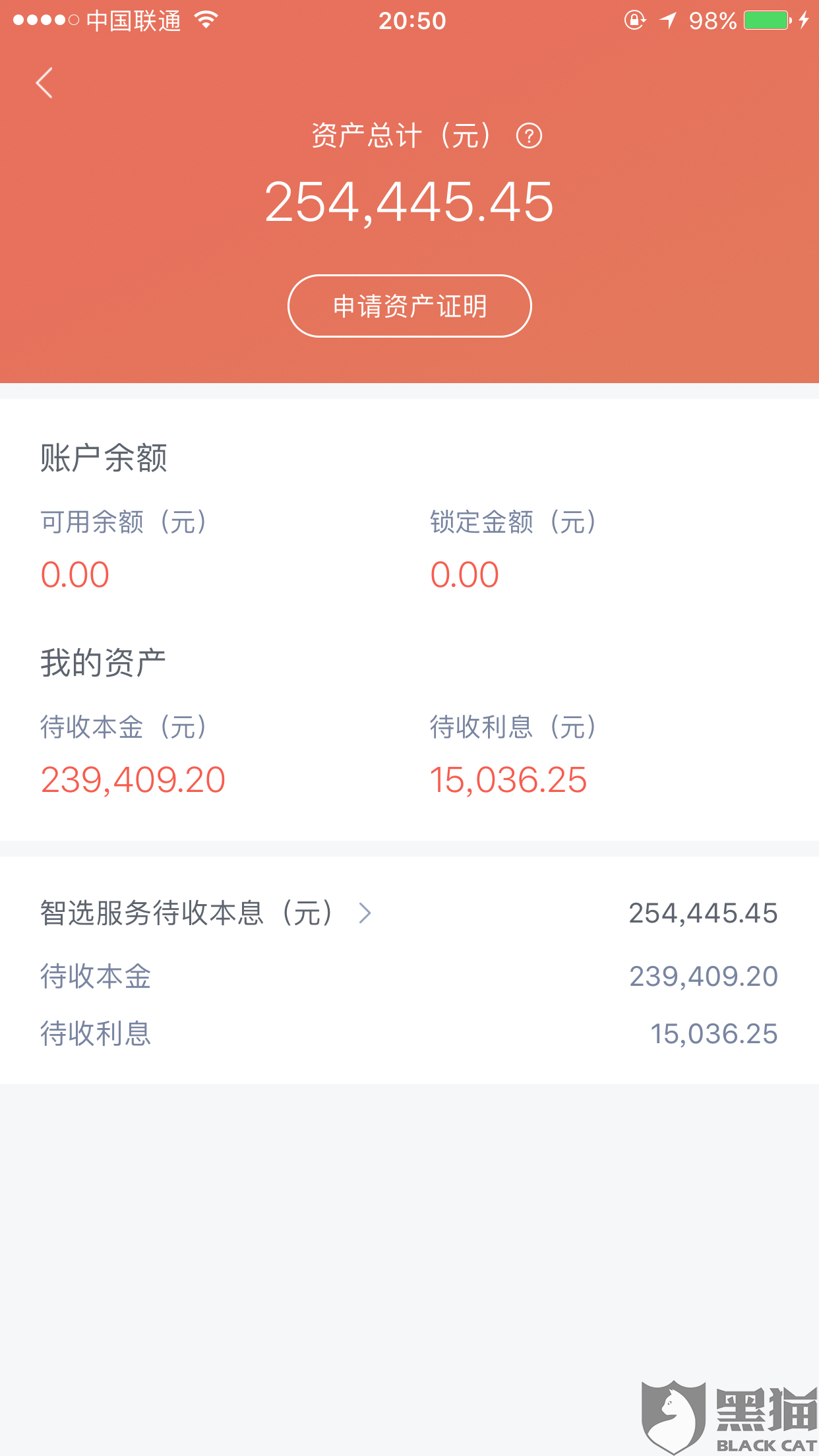
Task: Tap the cellular signal dots
Action: click(46, 20)
